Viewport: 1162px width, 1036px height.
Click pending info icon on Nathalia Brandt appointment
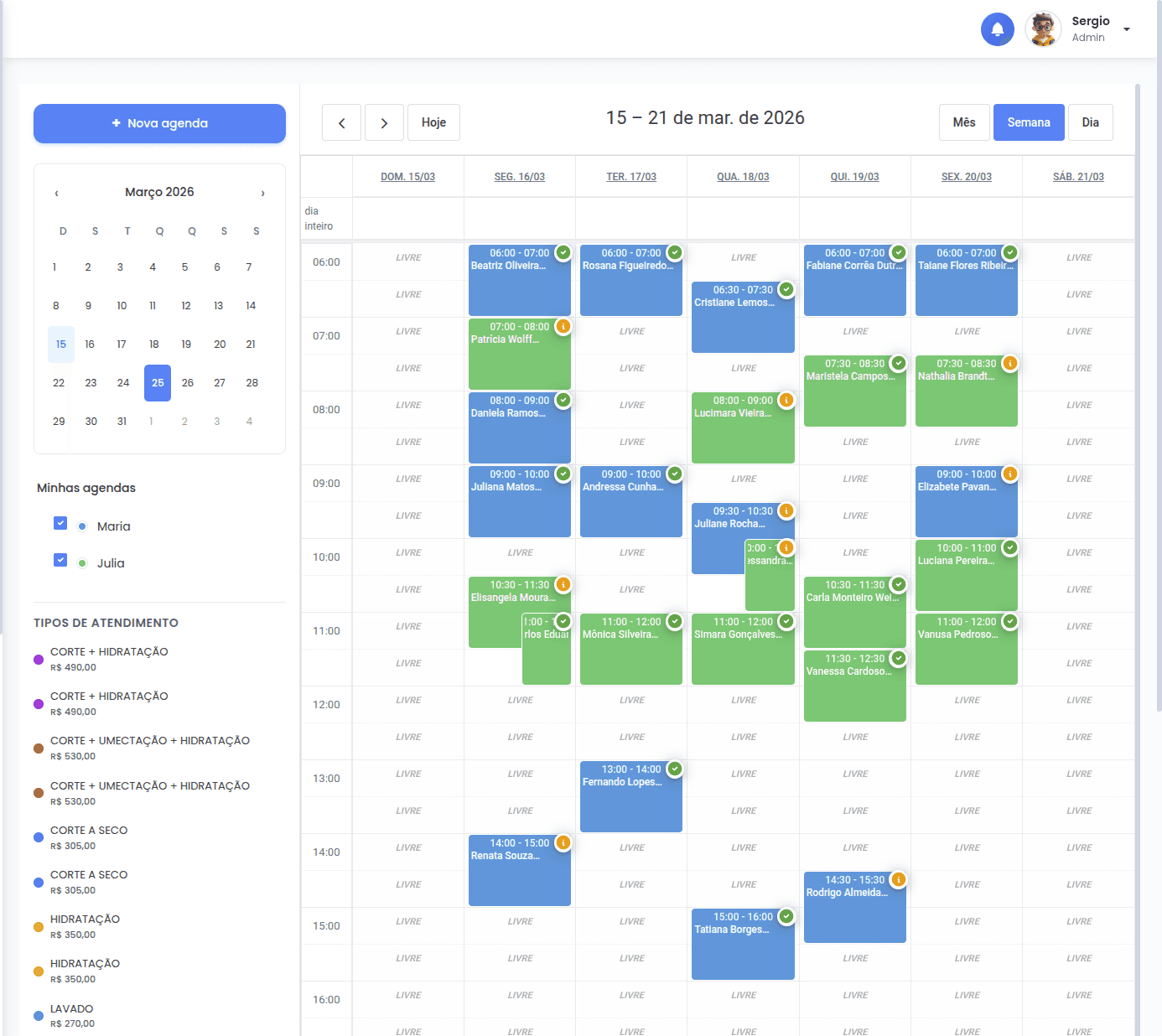[x=1010, y=363]
